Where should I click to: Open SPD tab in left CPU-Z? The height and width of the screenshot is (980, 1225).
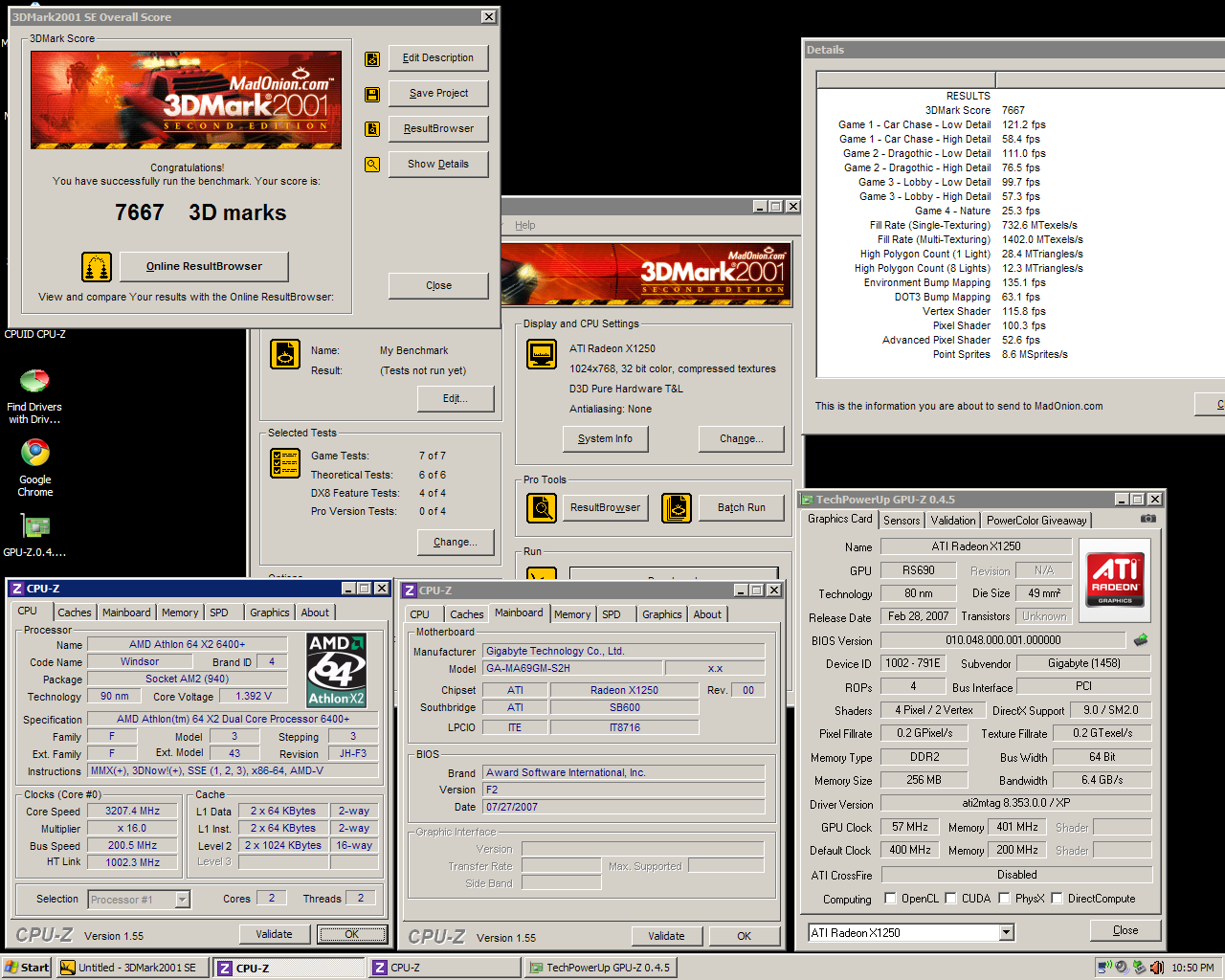coord(219,612)
